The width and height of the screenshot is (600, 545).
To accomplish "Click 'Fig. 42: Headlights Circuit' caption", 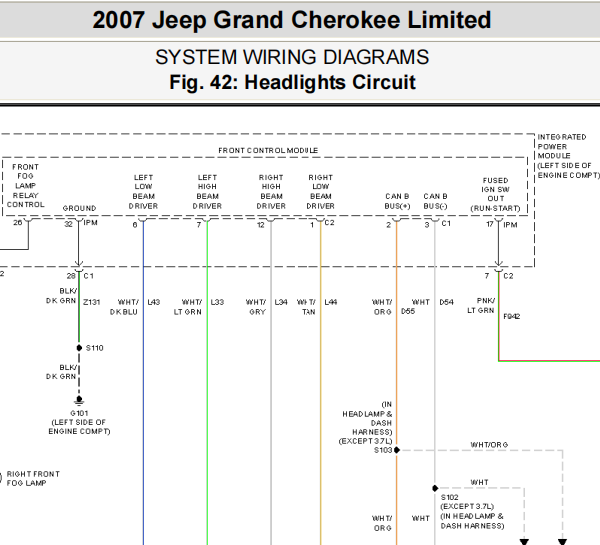I will click(x=292, y=82).
